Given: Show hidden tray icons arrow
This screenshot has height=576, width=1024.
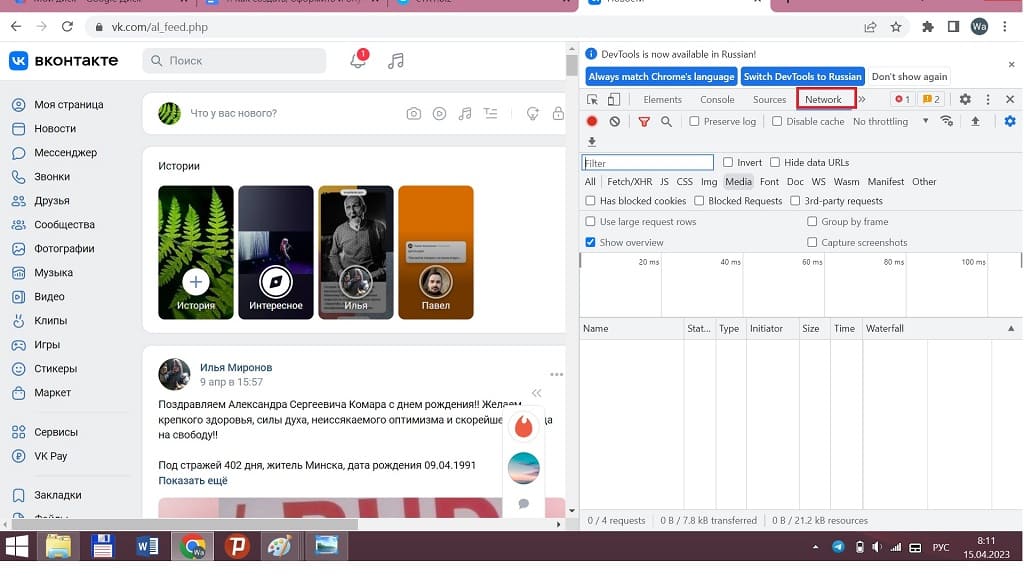Looking at the screenshot, I should pyautogui.click(x=815, y=547).
